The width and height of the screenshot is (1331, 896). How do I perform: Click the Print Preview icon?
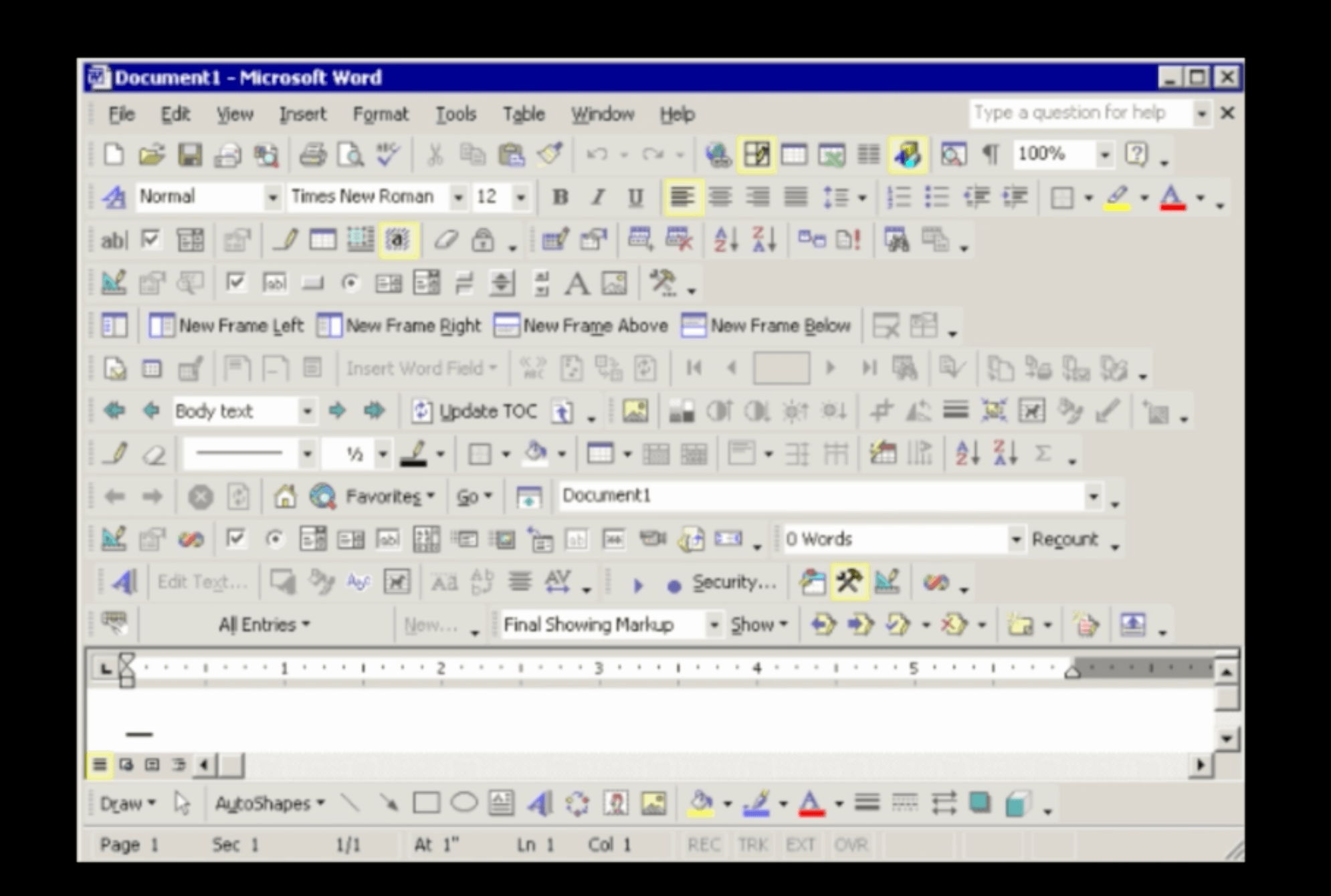(x=350, y=155)
